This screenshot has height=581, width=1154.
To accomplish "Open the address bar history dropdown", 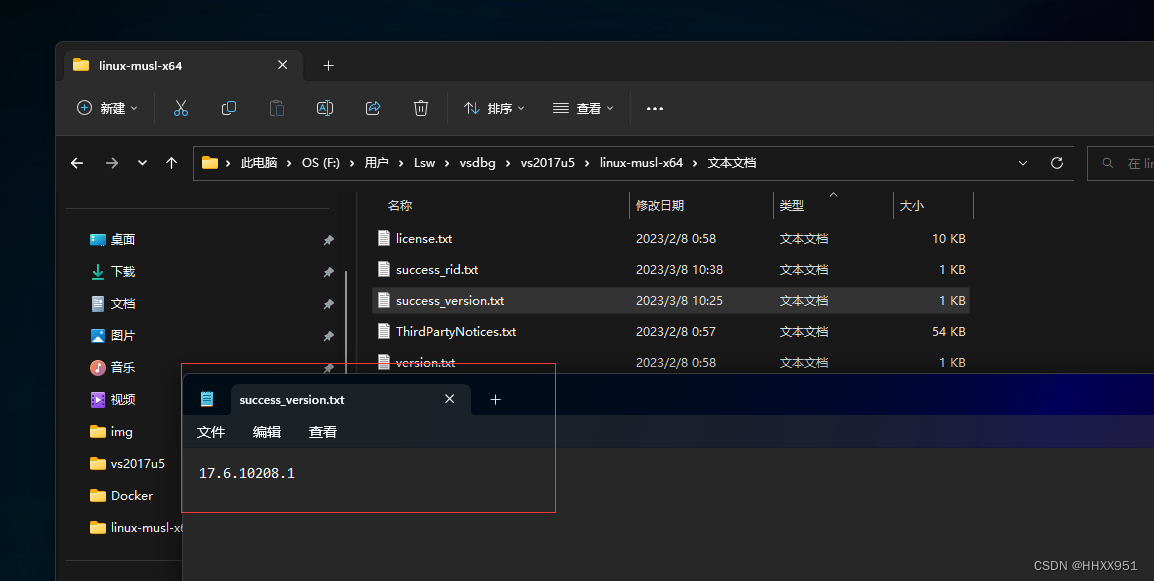I will [1022, 162].
